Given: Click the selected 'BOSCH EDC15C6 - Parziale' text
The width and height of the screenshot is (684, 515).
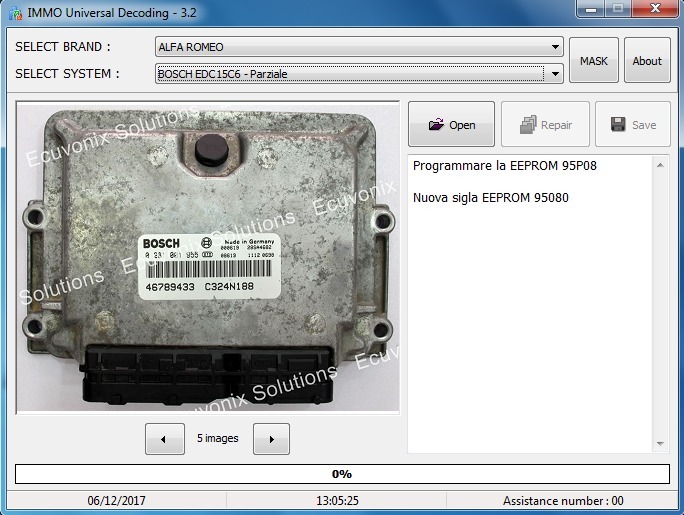Looking at the screenshot, I should coord(222,74).
